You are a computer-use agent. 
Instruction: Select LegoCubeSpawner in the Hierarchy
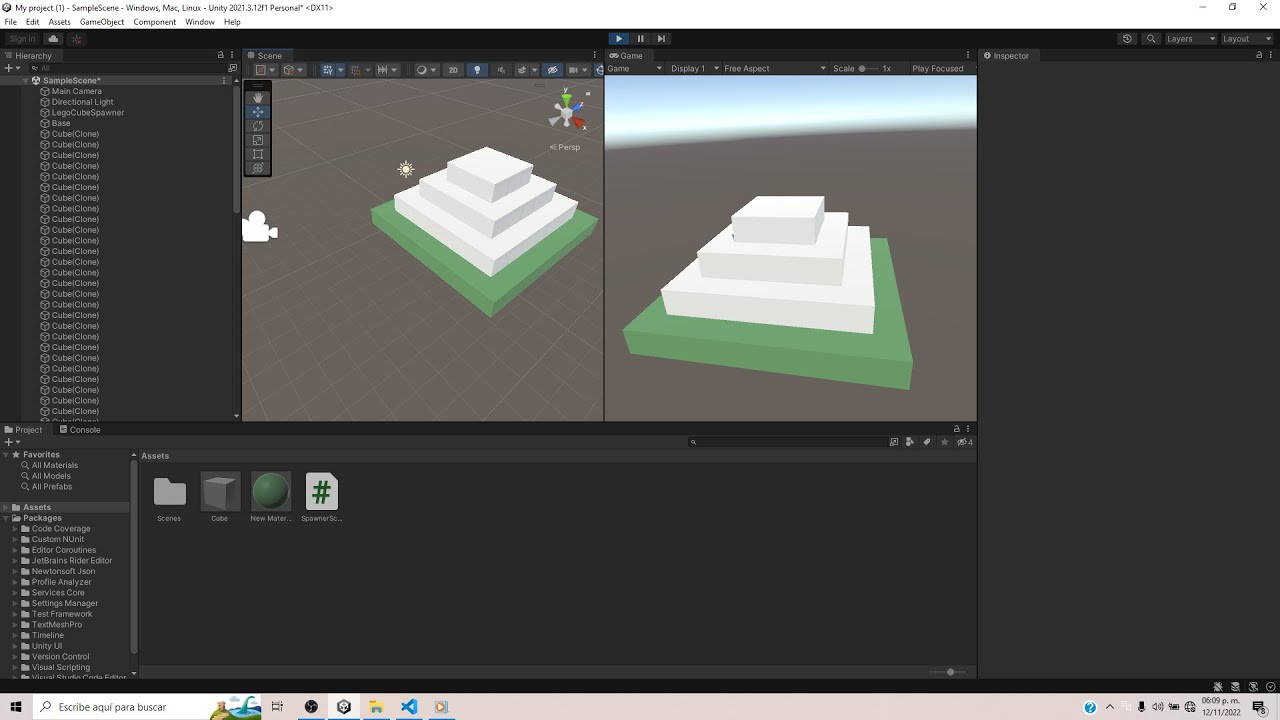click(x=88, y=113)
